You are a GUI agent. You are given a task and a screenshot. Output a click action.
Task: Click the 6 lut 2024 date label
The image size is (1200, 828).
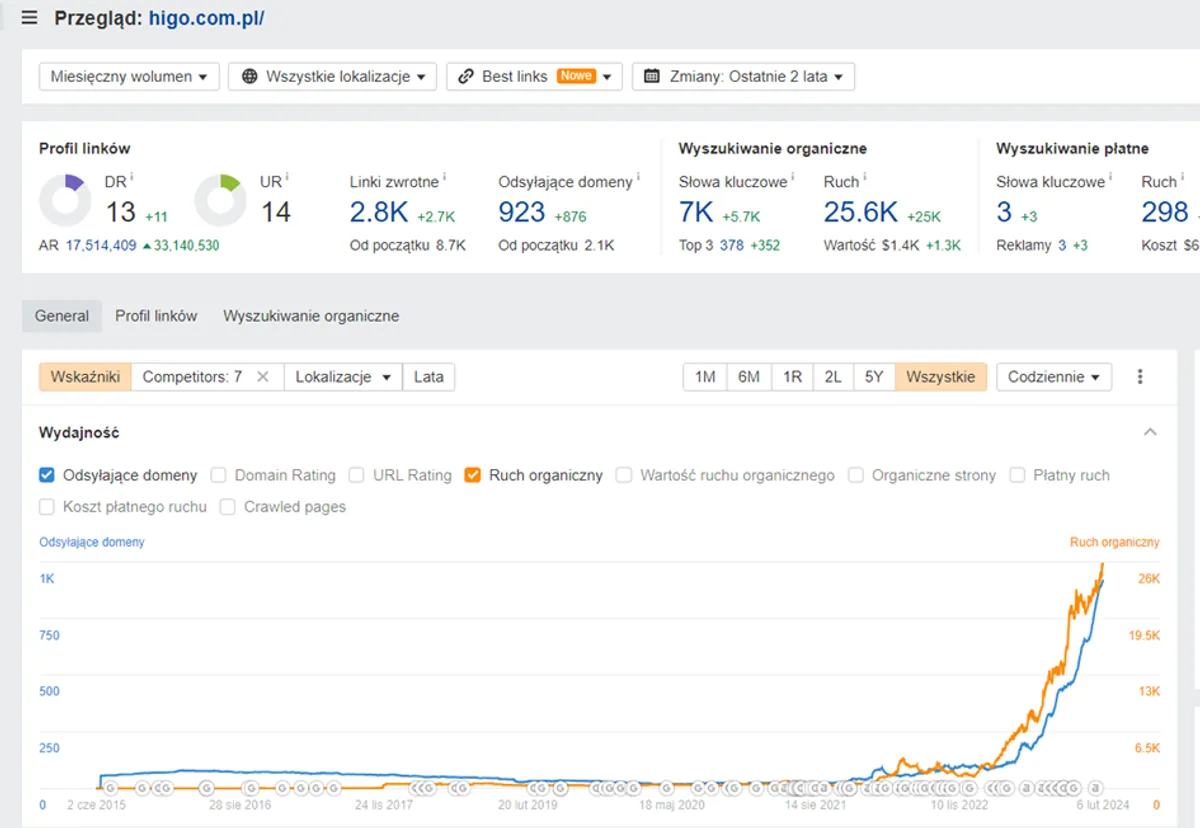[1105, 805]
